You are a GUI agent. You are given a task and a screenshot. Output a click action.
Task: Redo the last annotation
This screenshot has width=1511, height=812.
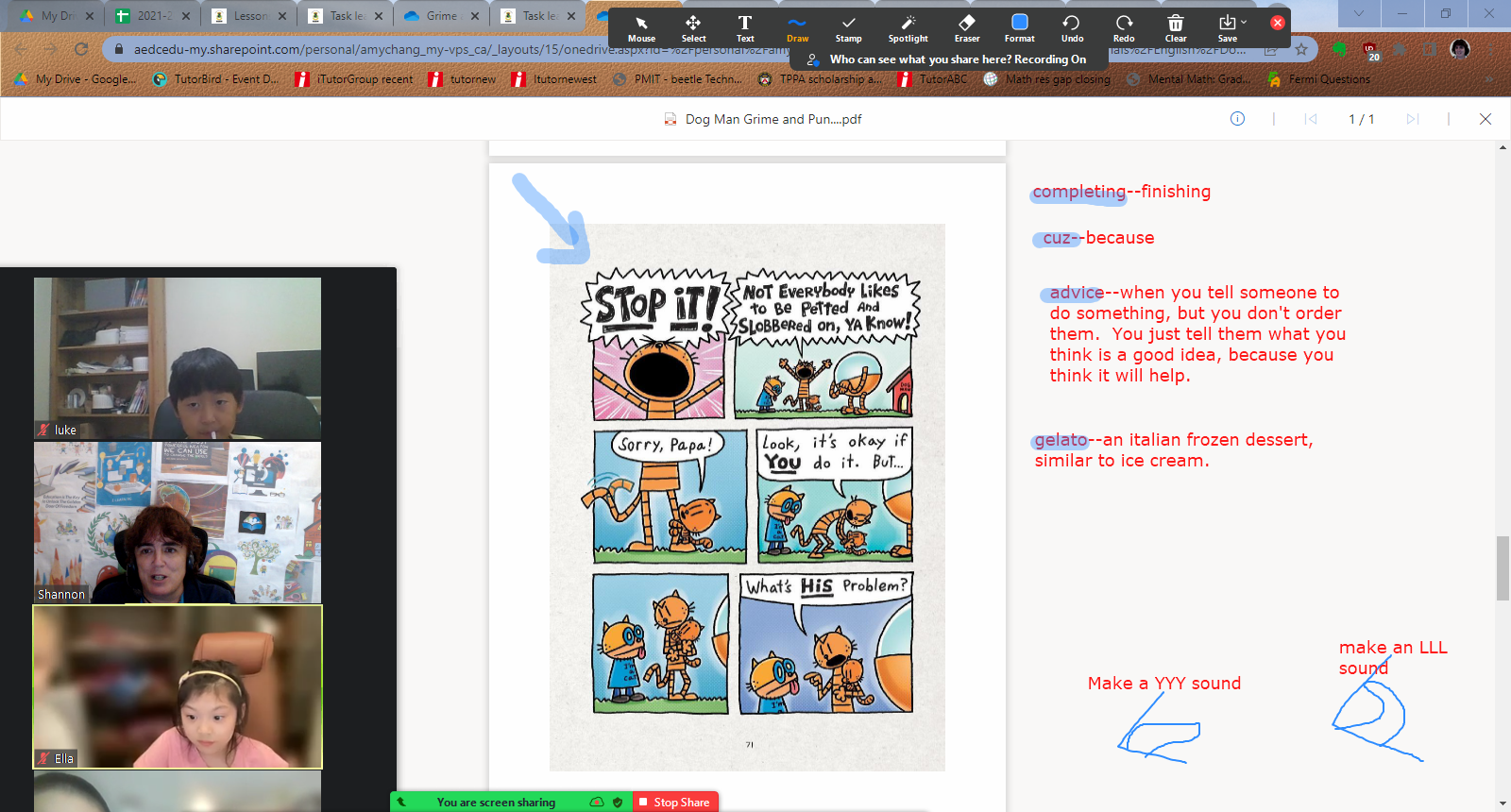pyautogui.click(x=1124, y=28)
